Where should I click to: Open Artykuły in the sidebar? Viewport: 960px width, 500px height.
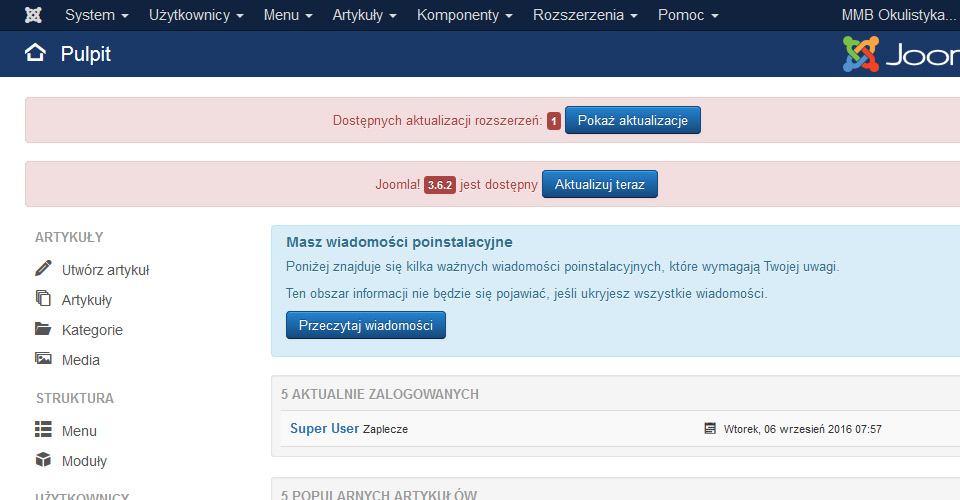pyautogui.click(x=87, y=300)
